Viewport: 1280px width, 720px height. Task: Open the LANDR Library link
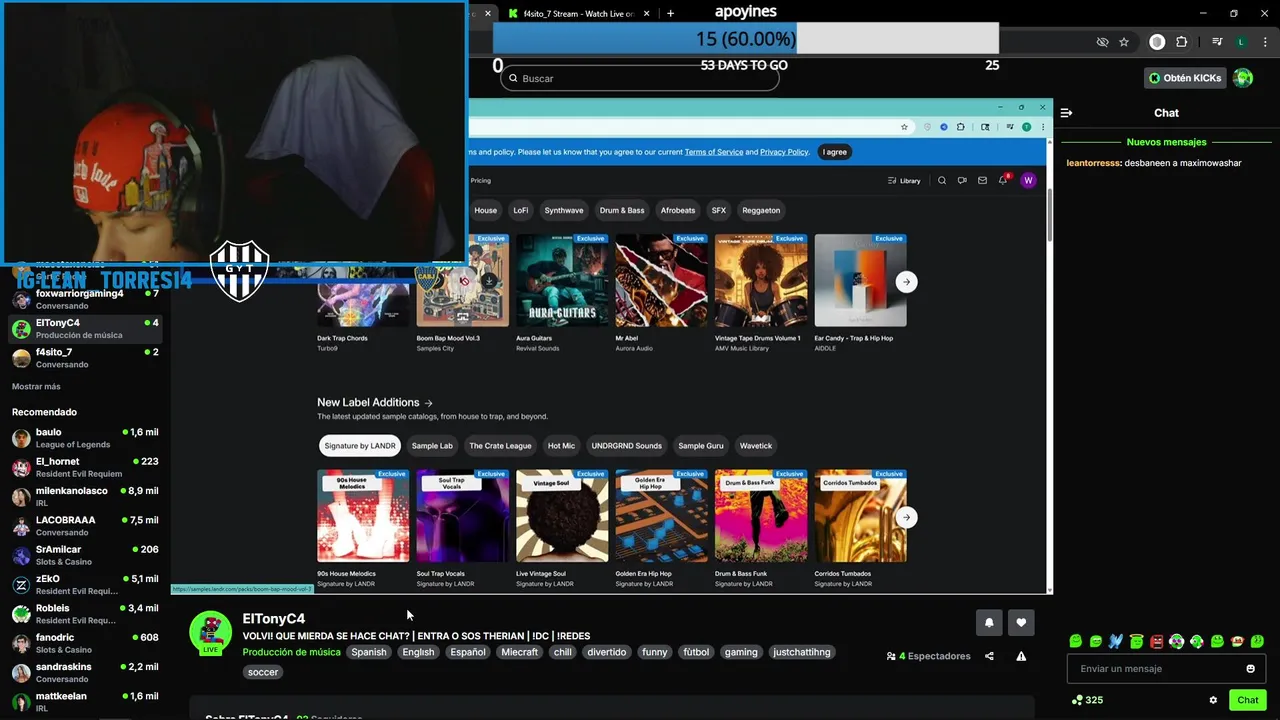[x=904, y=181]
